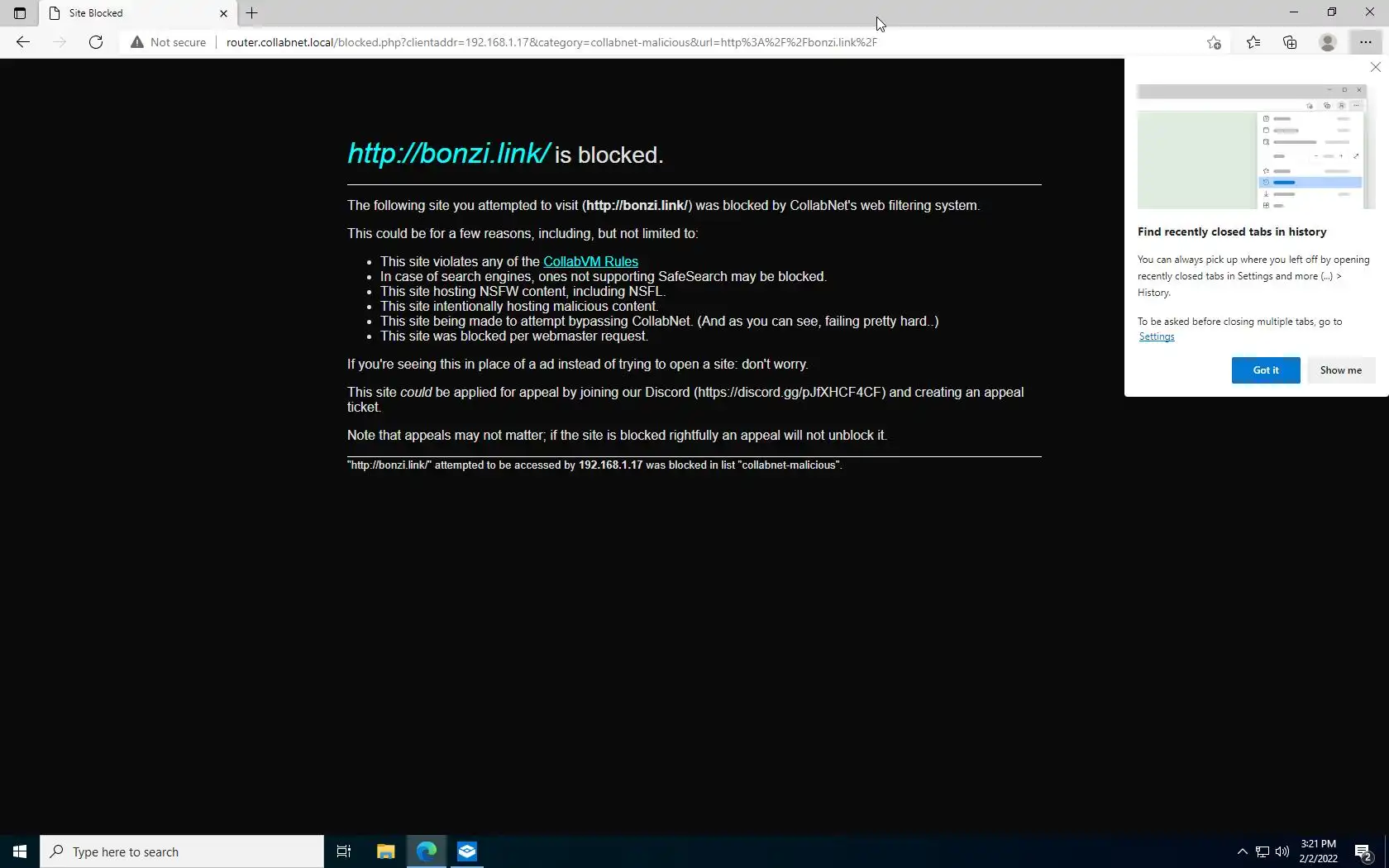Image resolution: width=1389 pixels, height=868 pixels.
Task: Minimize the Edge browser window
Action: 1294,12
